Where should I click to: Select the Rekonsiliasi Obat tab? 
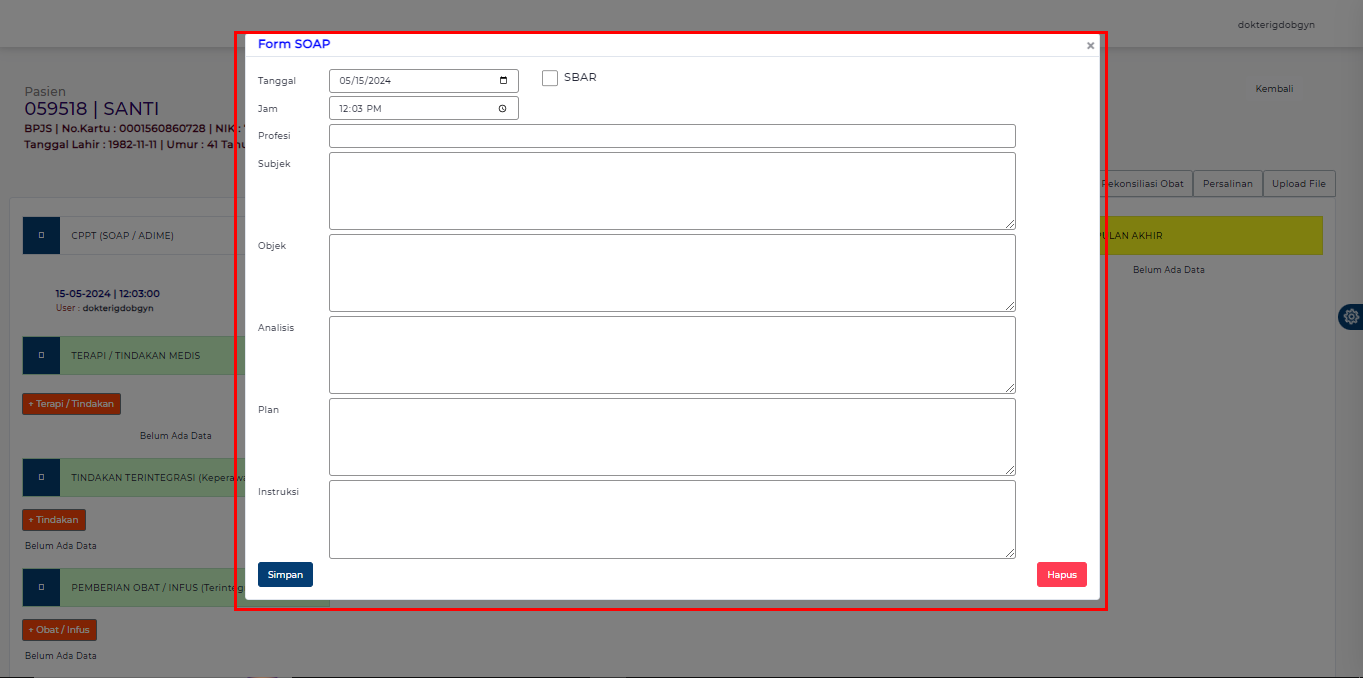click(1143, 183)
